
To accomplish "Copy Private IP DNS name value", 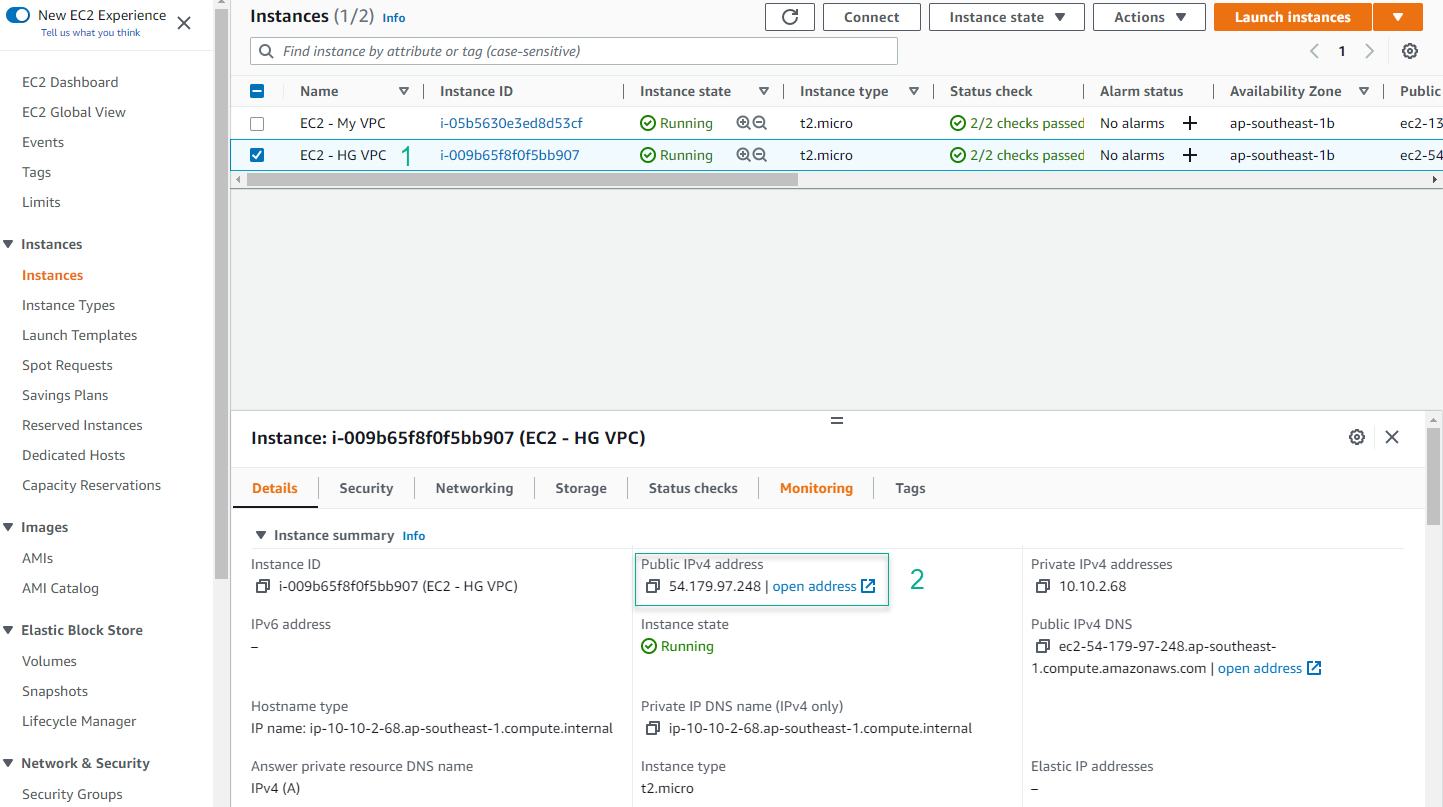I will click(653, 728).
